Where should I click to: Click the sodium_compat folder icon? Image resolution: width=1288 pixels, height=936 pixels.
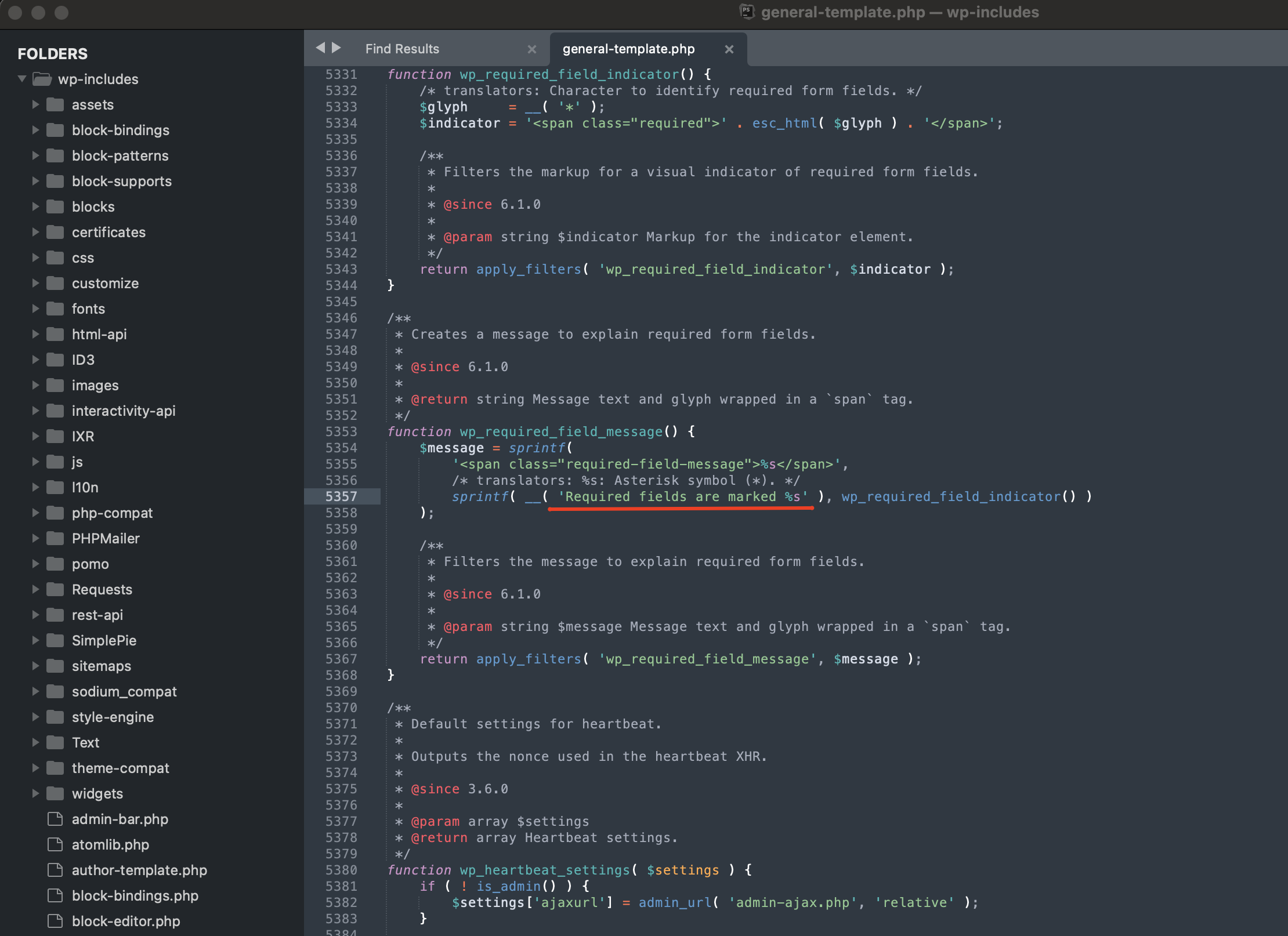[55, 691]
